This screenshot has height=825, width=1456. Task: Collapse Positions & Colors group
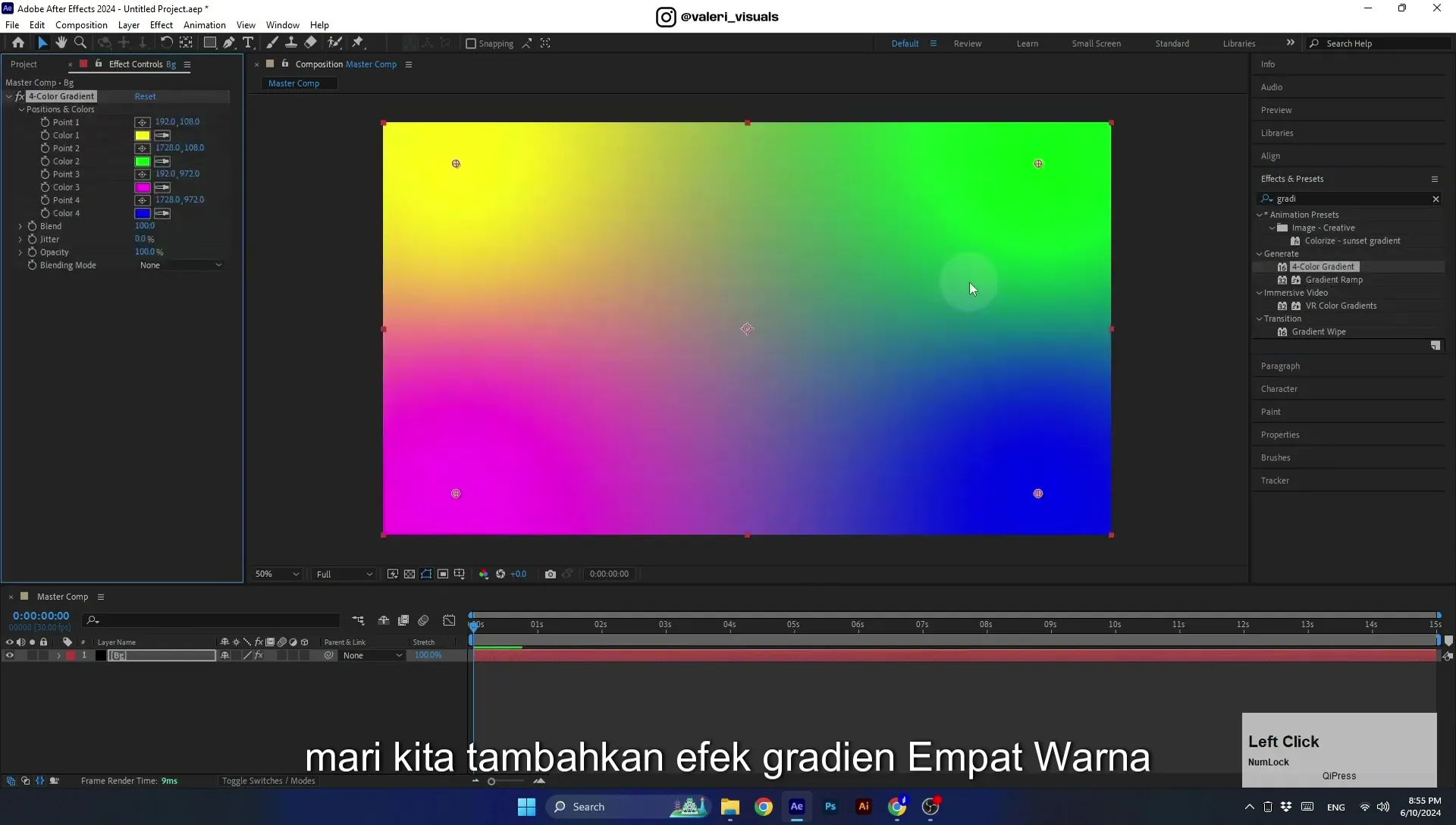pos(22,109)
